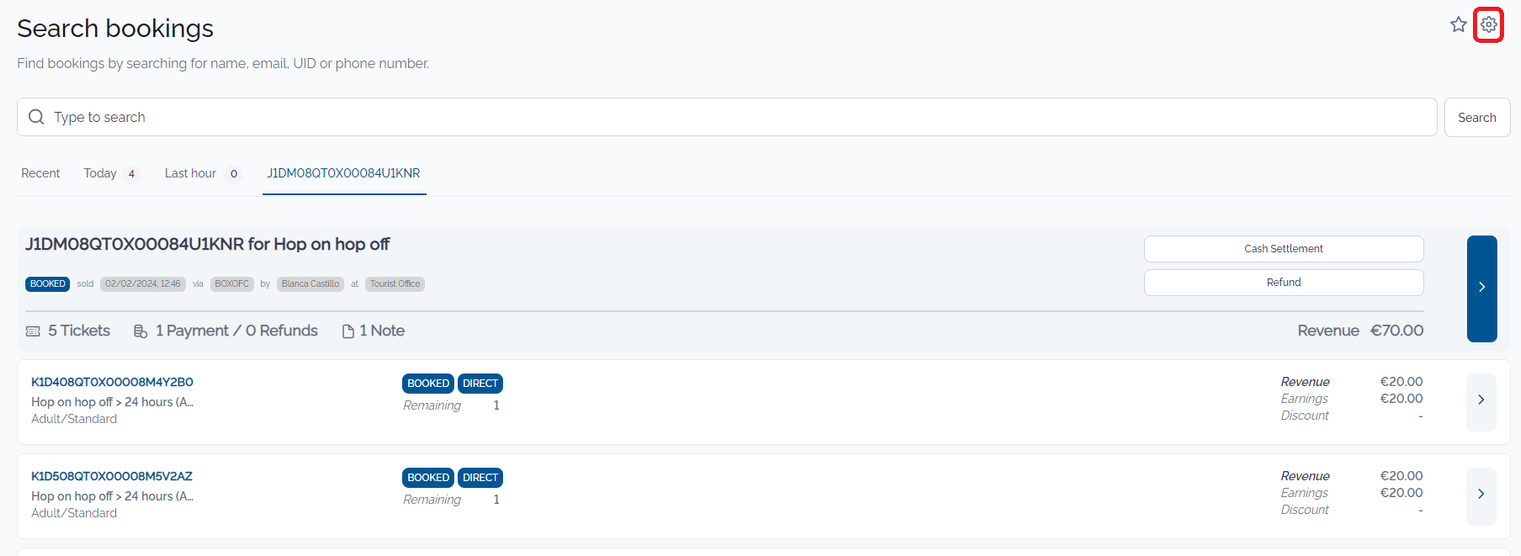1521x556 pixels.
Task: Focus the Type to search field
Action: (727, 117)
